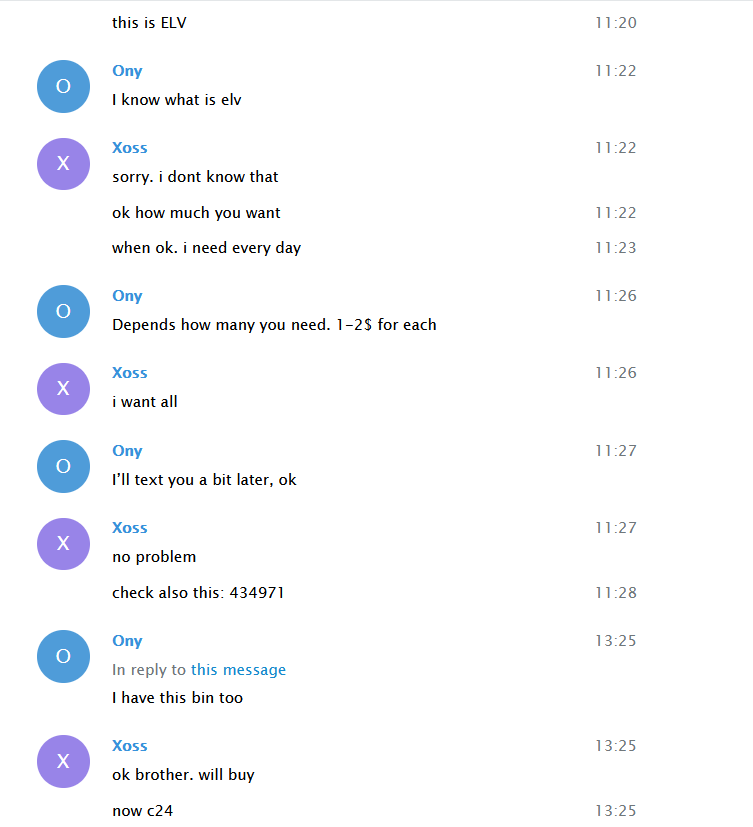Click Xoss's avatar beside "i want all"
The height and width of the screenshot is (827, 753).
coord(63,388)
